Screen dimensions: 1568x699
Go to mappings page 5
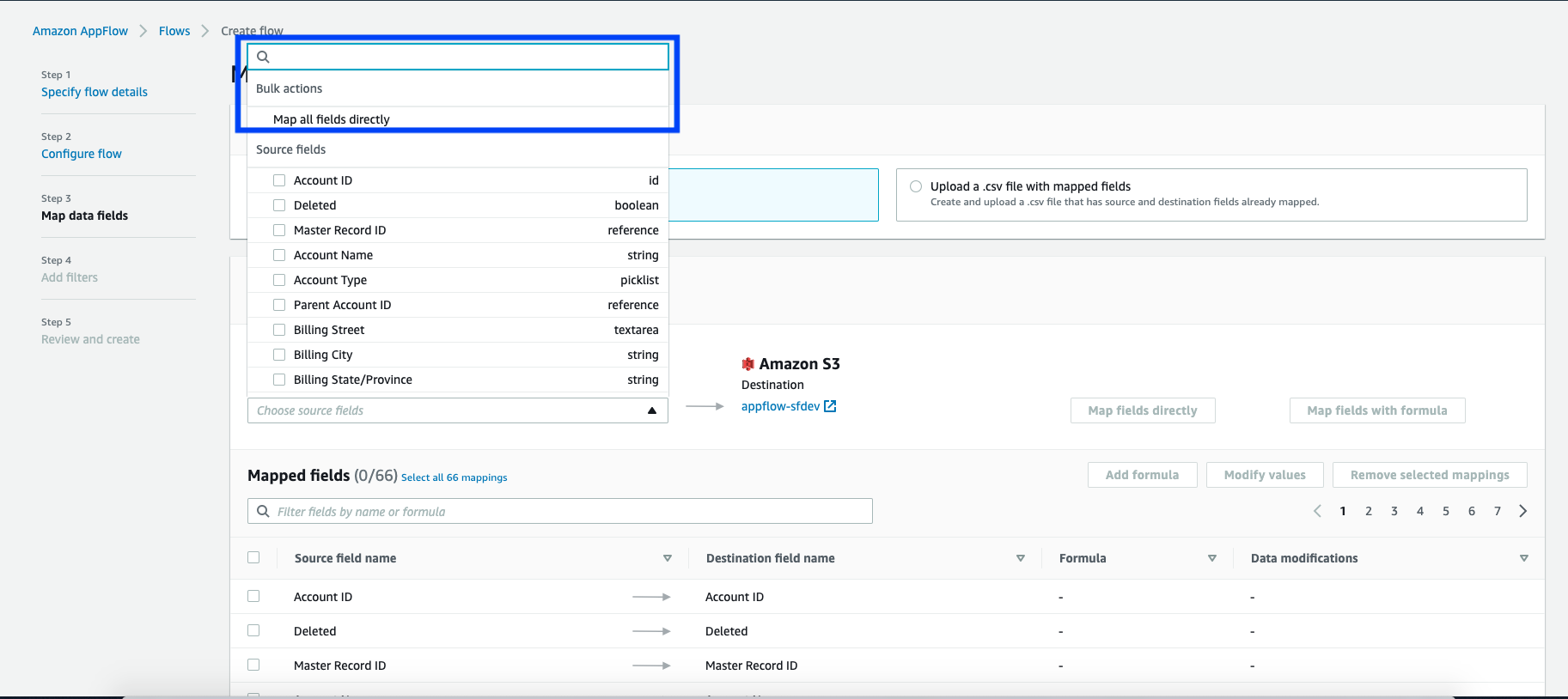(1446, 511)
